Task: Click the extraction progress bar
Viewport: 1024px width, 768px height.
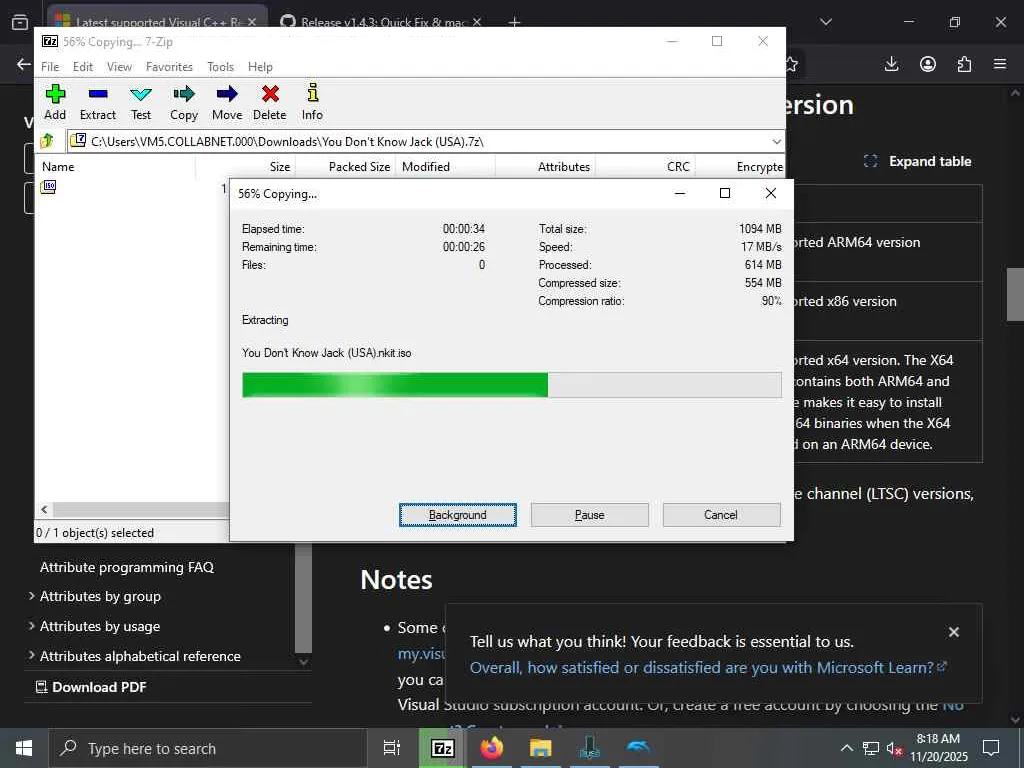Action: tap(511, 385)
